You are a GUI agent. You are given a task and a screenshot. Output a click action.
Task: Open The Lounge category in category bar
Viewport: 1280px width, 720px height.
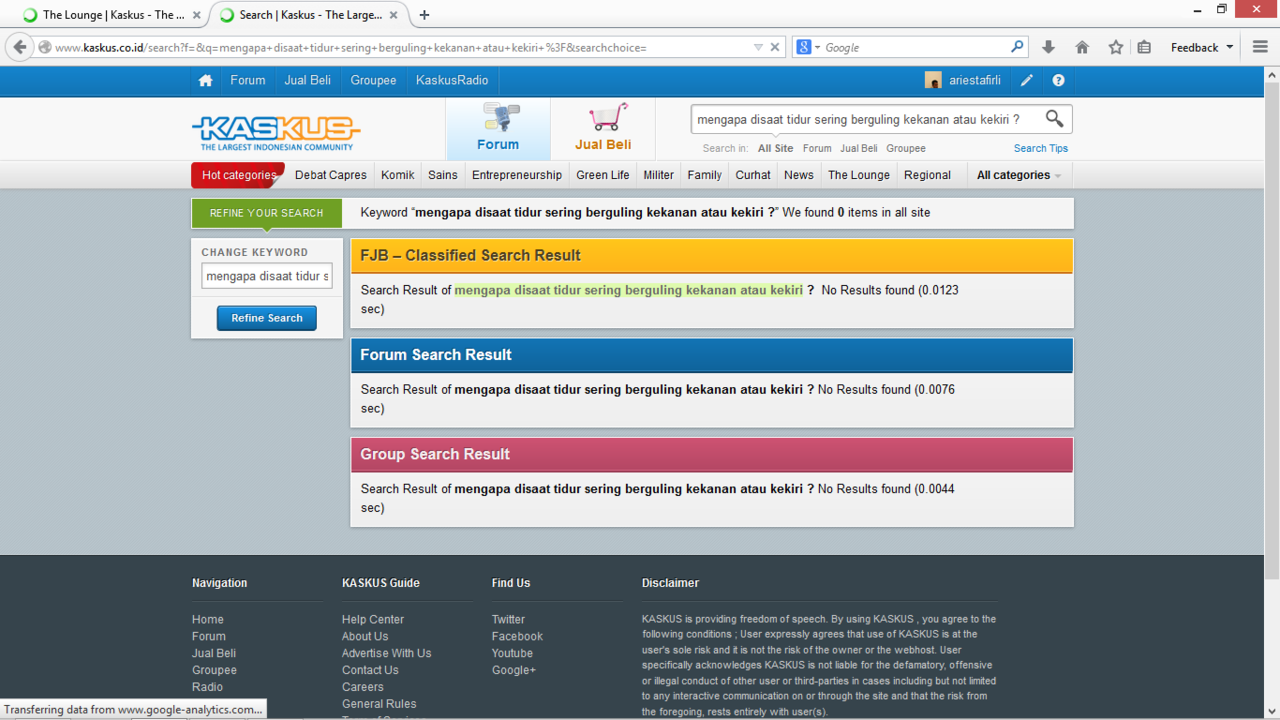pyautogui.click(x=859, y=175)
